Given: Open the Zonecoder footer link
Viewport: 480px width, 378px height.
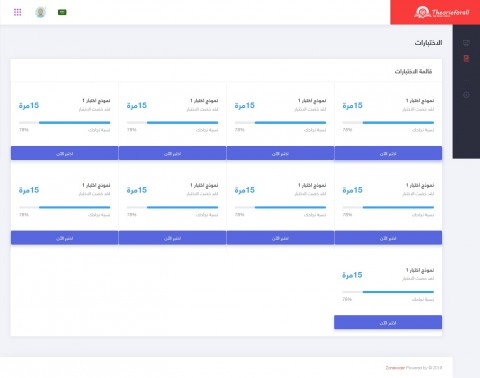Looking at the screenshot, I should click(395, 368).
